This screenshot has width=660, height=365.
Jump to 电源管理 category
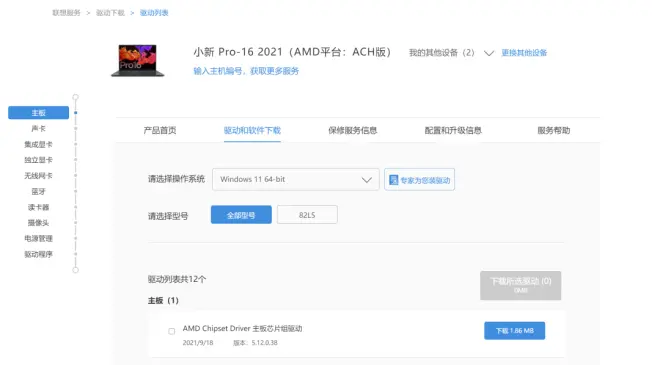[38, 238]
